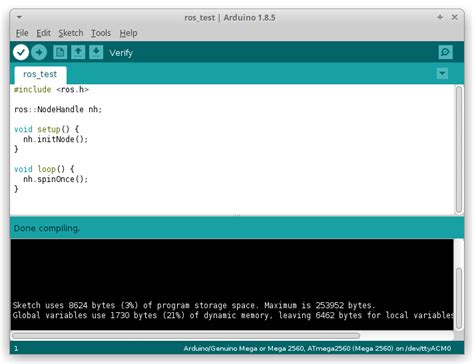Click the console horizontal scrollbar
The height and width of the screenshot is (364, 474).
[x=186, y=335]
